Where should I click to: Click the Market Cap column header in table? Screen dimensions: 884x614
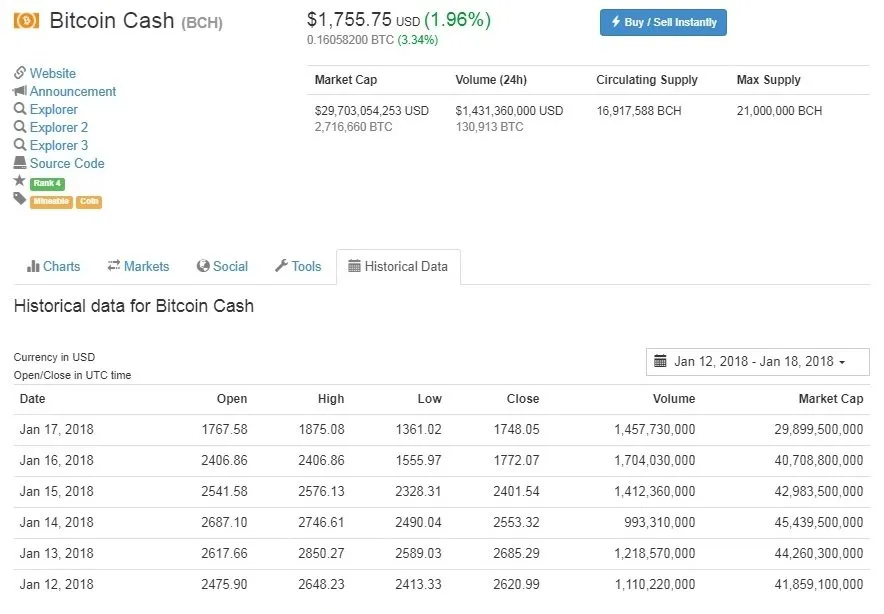pos(830,399)
